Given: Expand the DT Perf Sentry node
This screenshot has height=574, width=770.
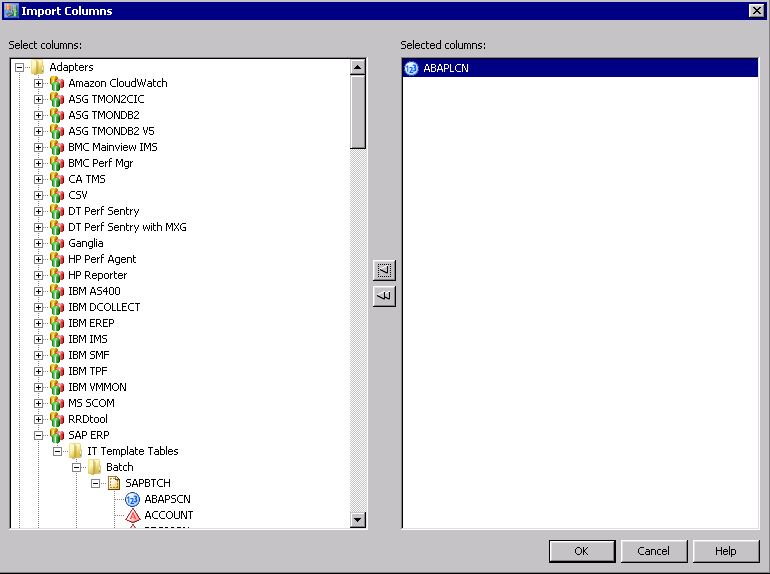Looking at the screenshot, I should point(38,212).
